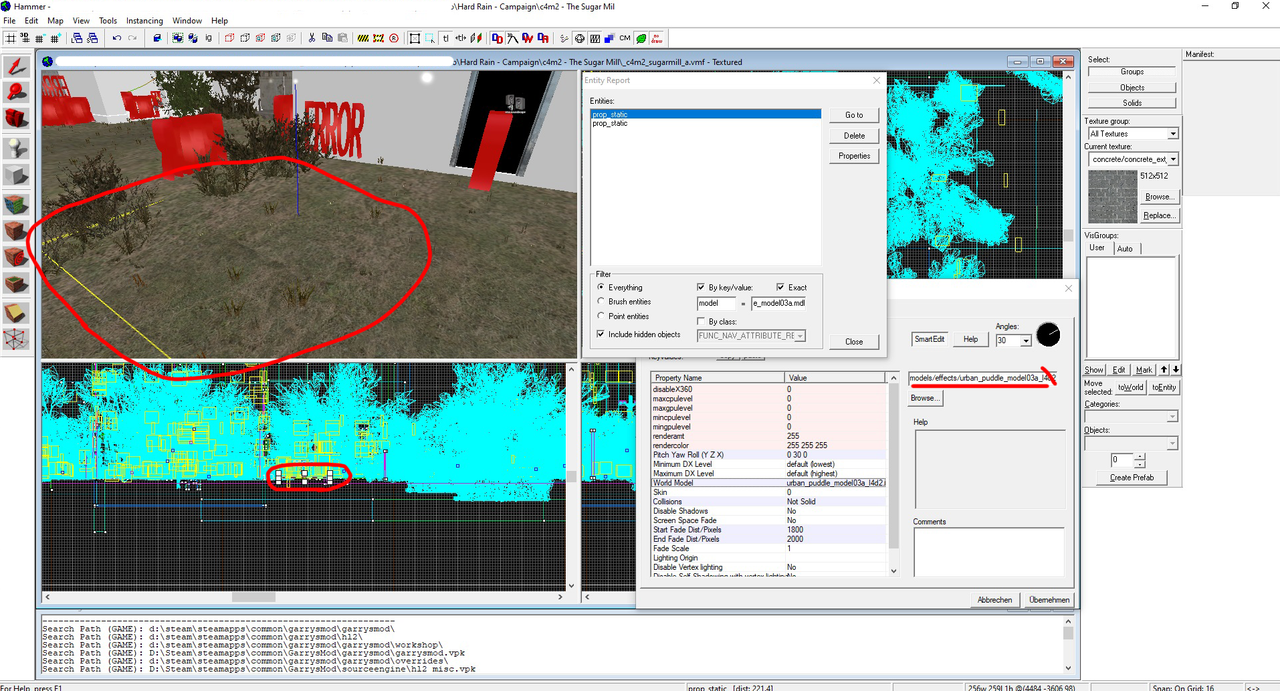Click the radius culling (red circle) toolbar icon
Image resolution: width=1280 pixels, height=691 pixels.
tap(393, 38)
